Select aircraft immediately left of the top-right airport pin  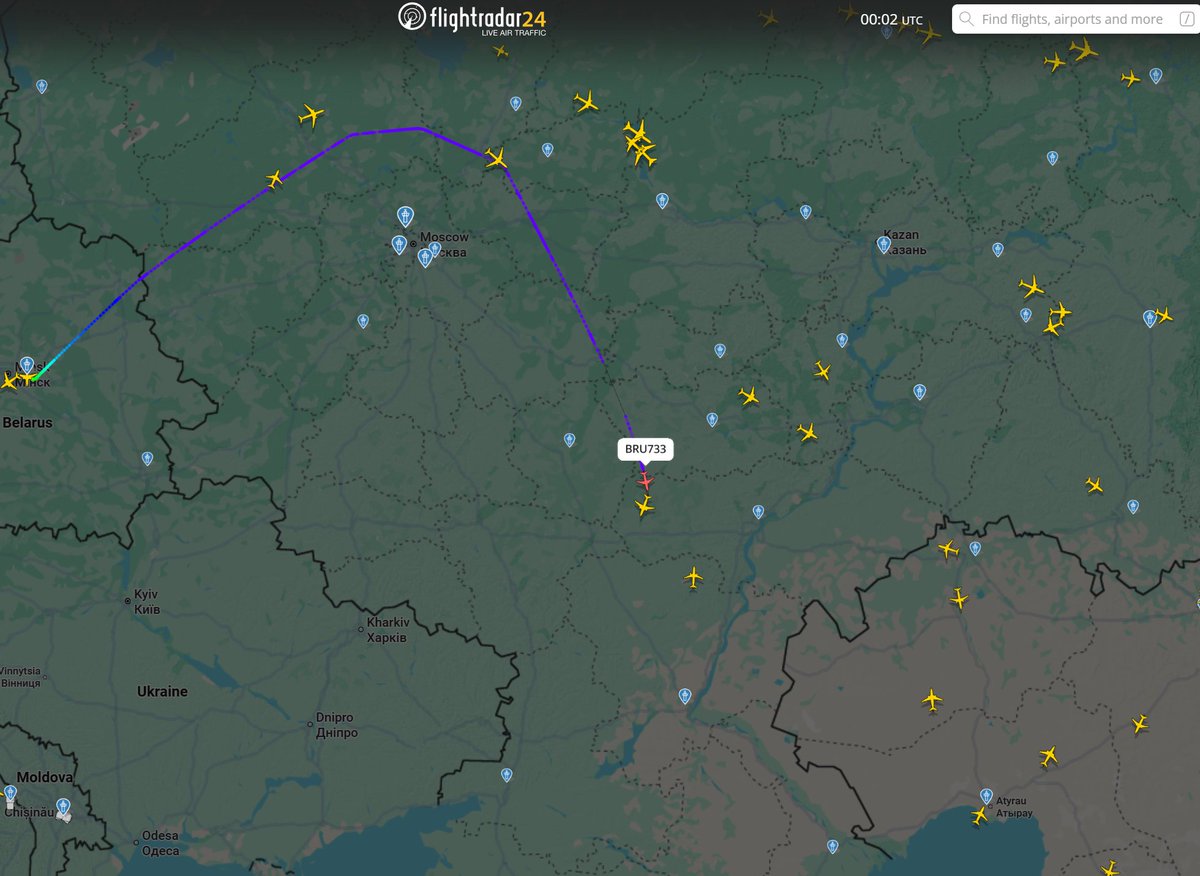[1131, 78]
